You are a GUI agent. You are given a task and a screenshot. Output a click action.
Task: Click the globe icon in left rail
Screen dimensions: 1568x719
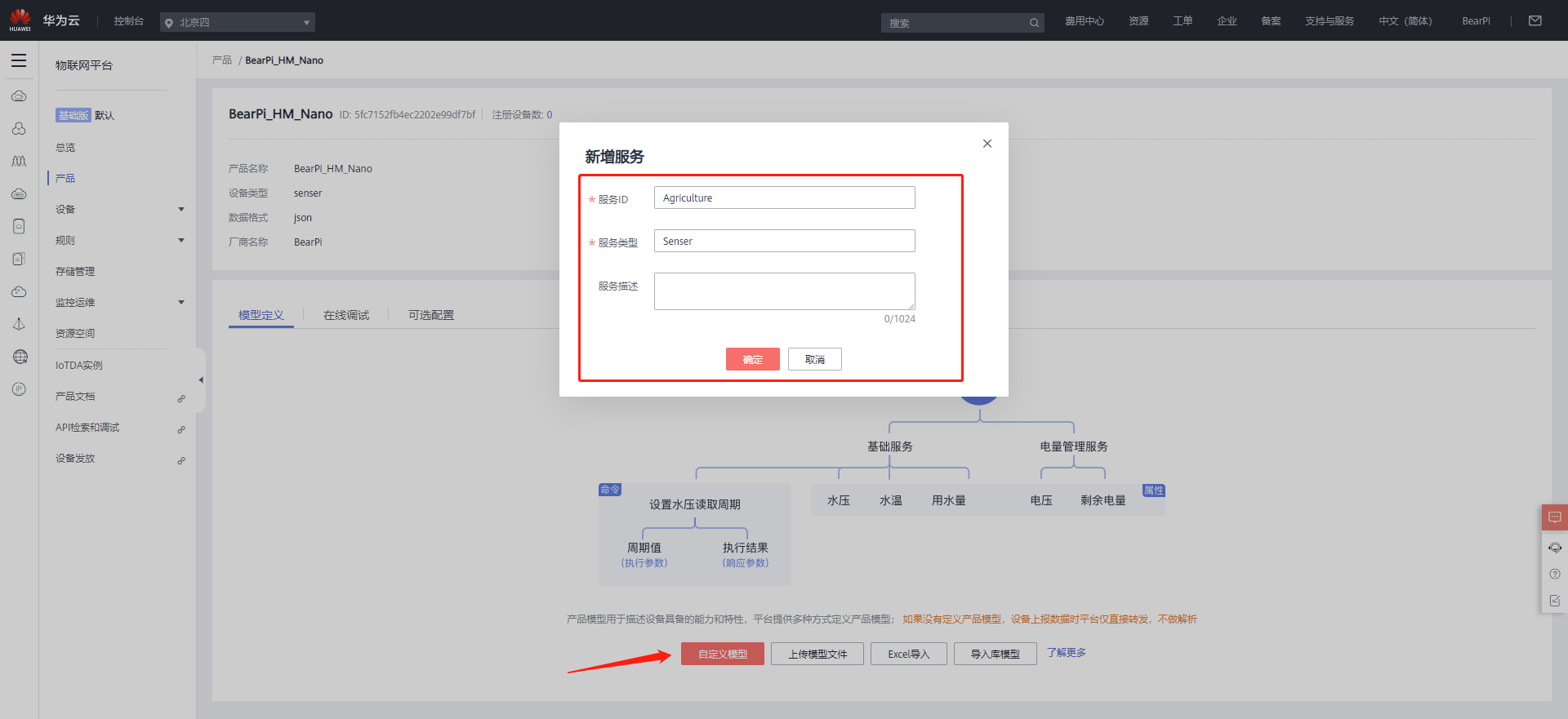click(x=20, y=357)
